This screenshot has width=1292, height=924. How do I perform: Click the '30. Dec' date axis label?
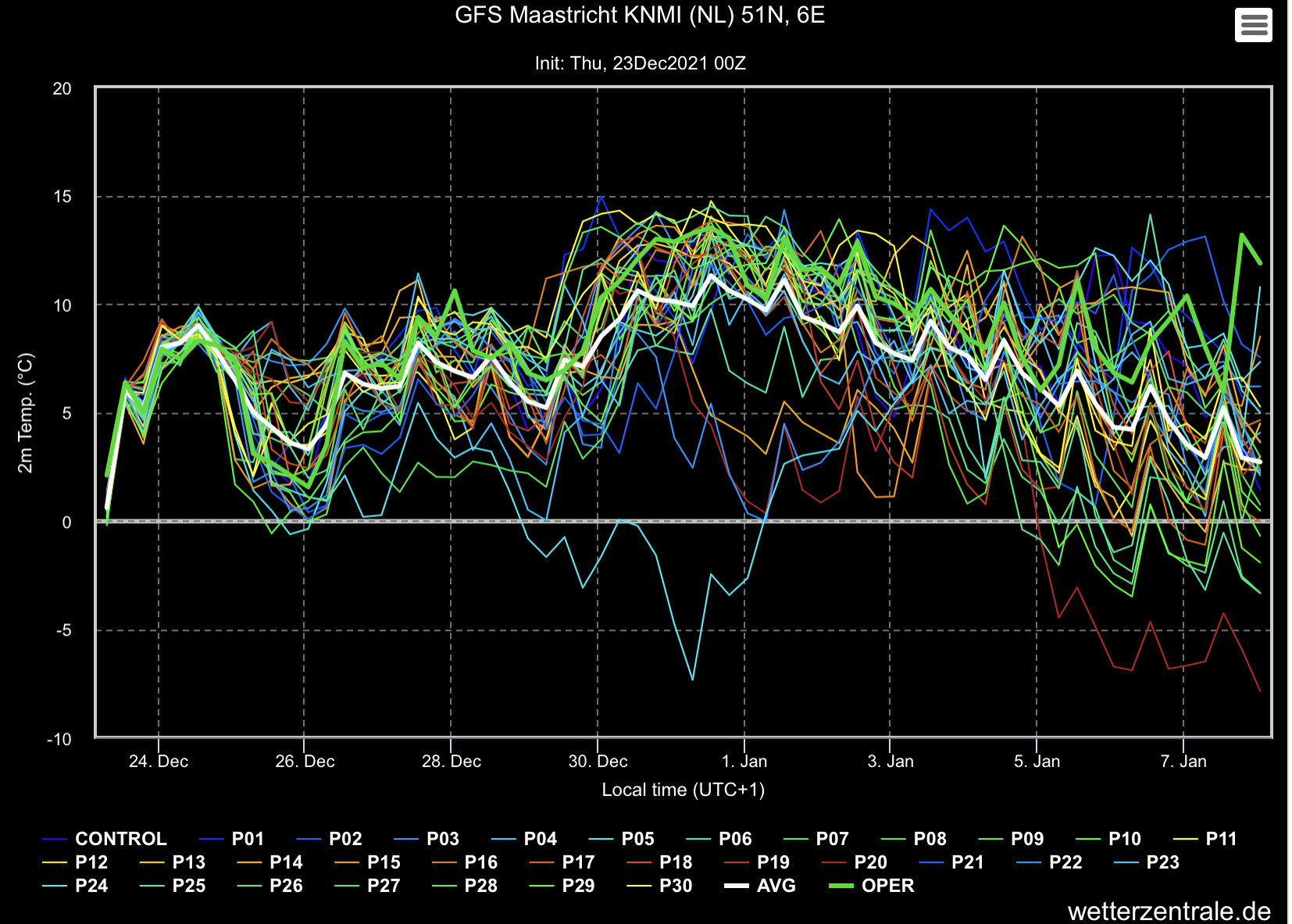point(598,762)
